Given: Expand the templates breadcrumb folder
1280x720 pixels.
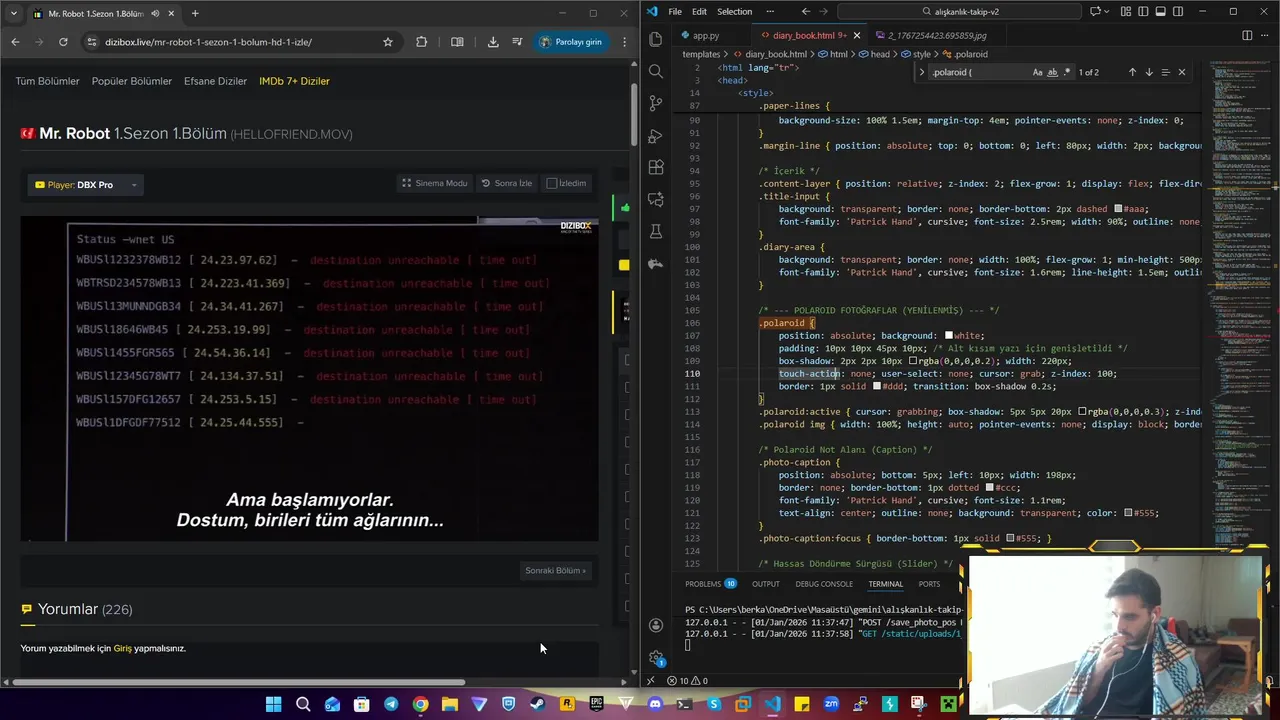Looking at the screenshot, I should tap(701, 54).
